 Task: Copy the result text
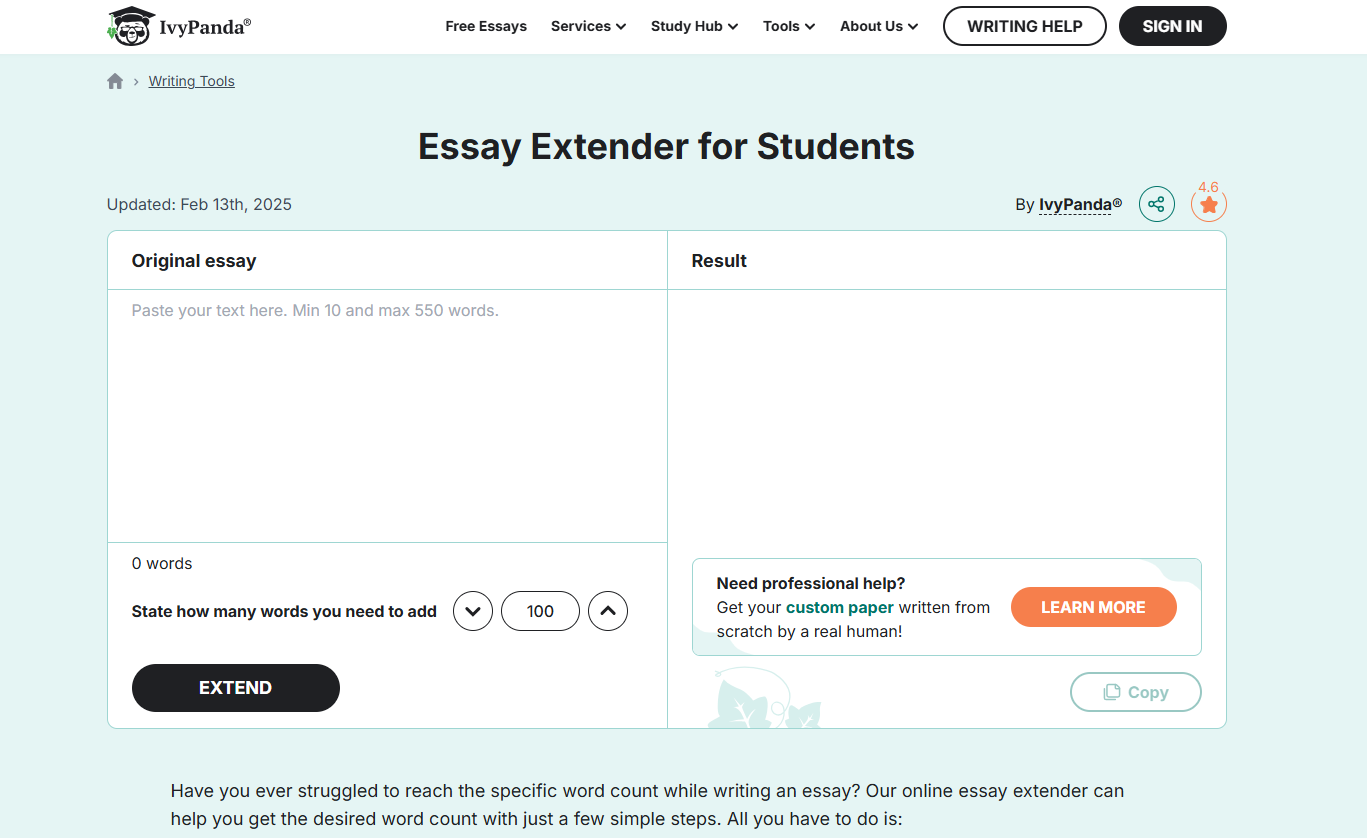[x=1136, y=692]
